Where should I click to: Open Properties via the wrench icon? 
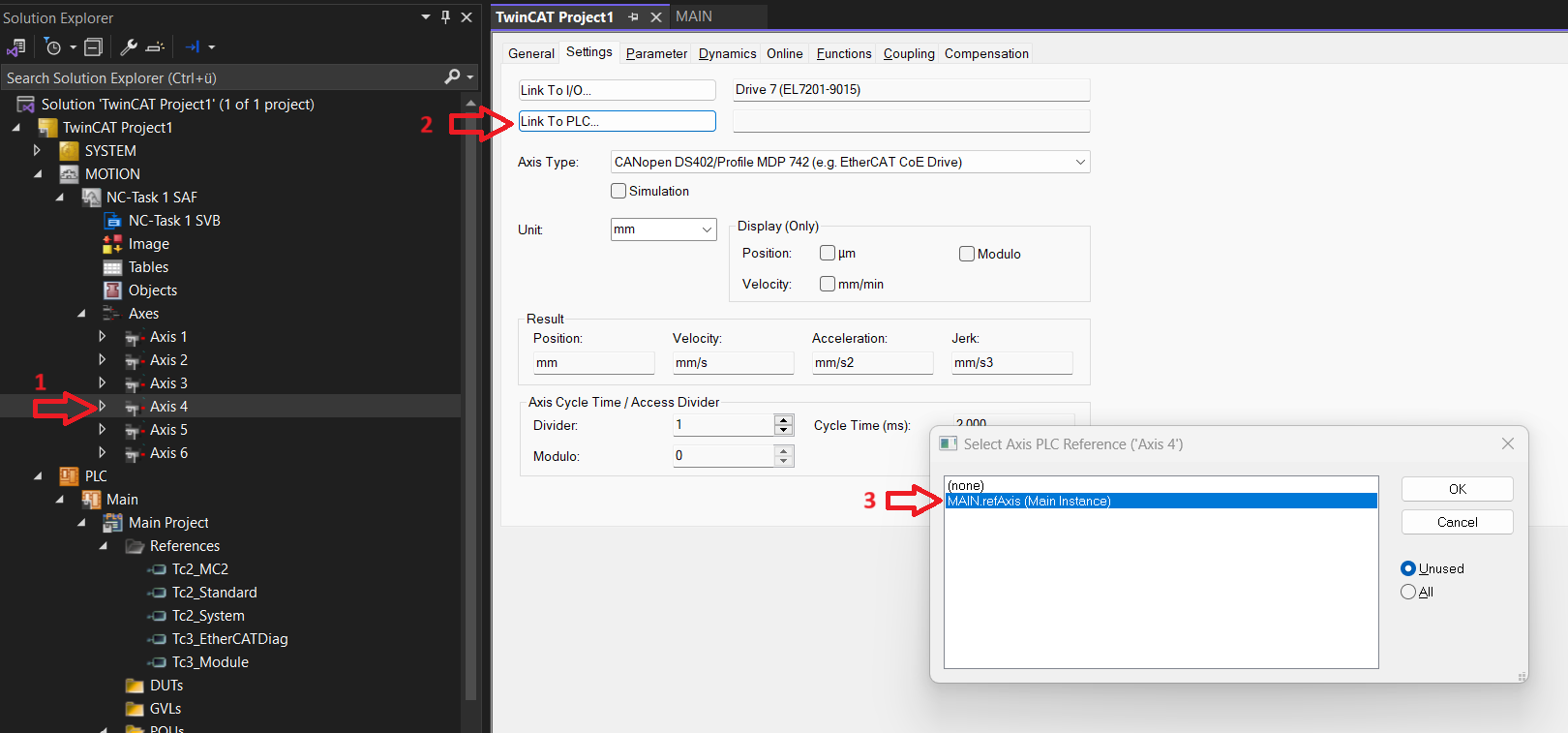pyautogui.click(x=128, y=46)
